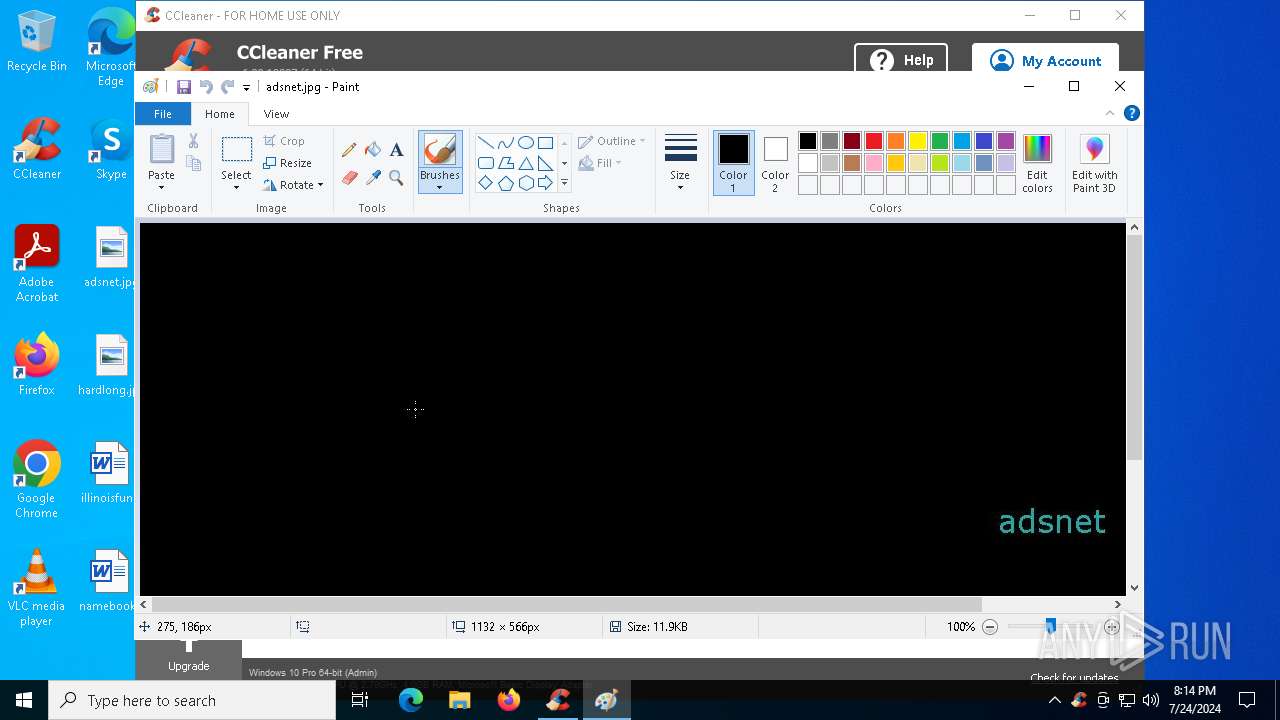1280x720 pixels.
Task: Pick the green color swatch
Action: click(x=940, y=141)
